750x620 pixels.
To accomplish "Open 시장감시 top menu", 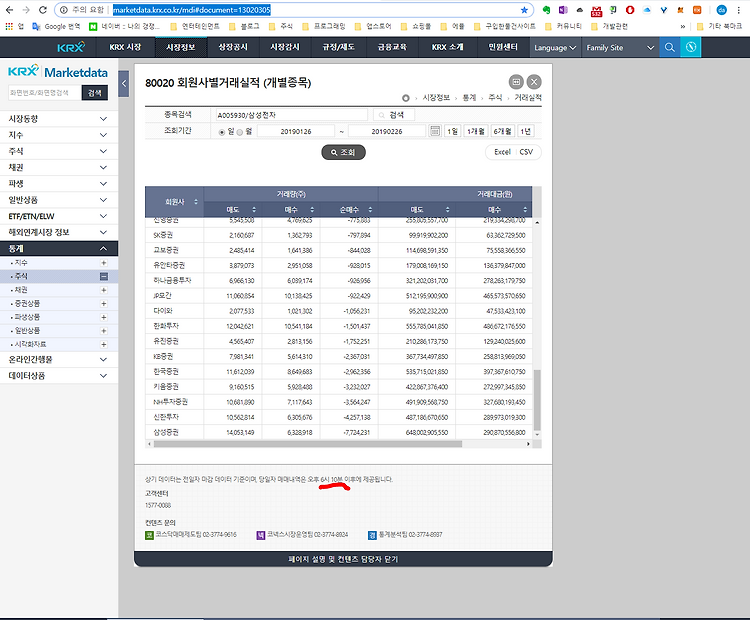I will tap(285, 47).
